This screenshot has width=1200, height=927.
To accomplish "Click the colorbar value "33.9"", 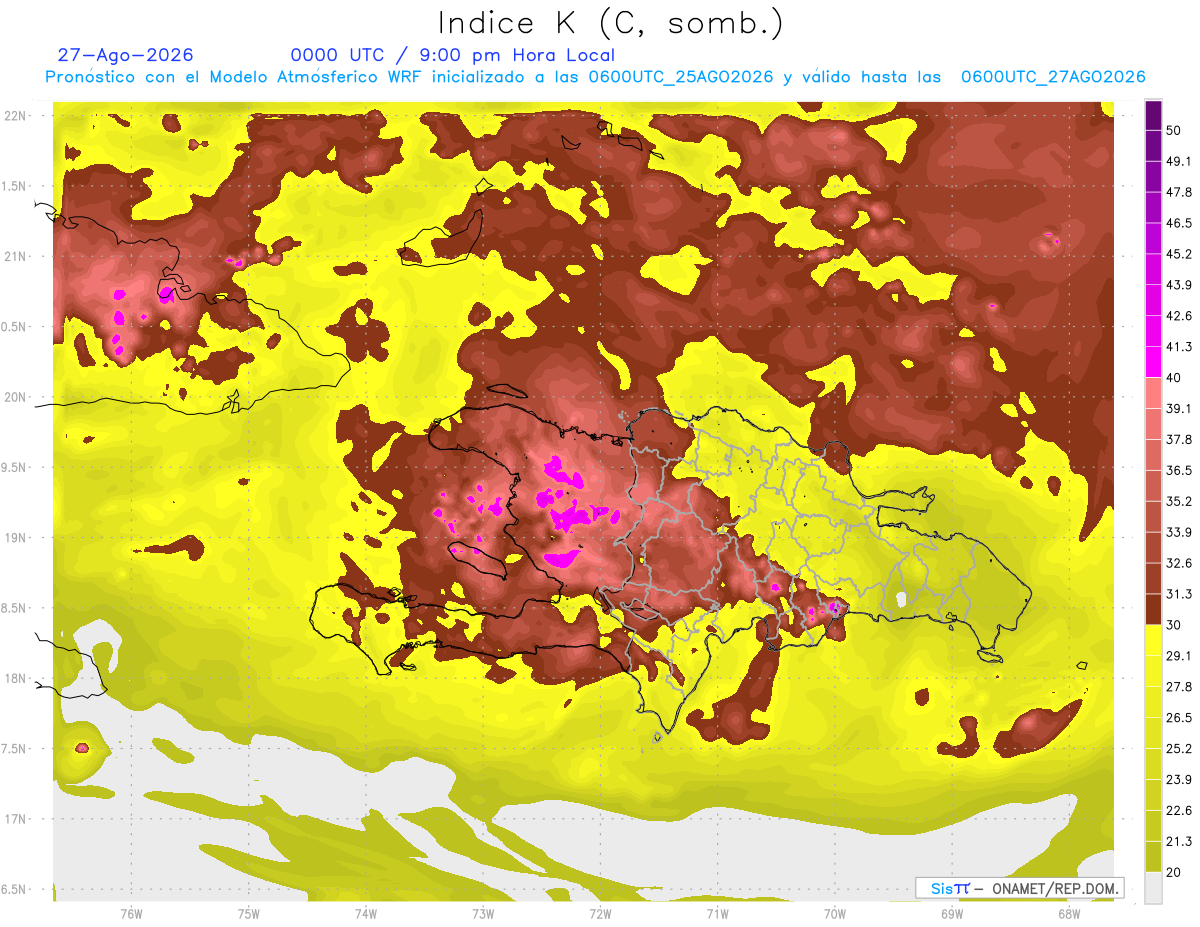I will [1178, 532].
